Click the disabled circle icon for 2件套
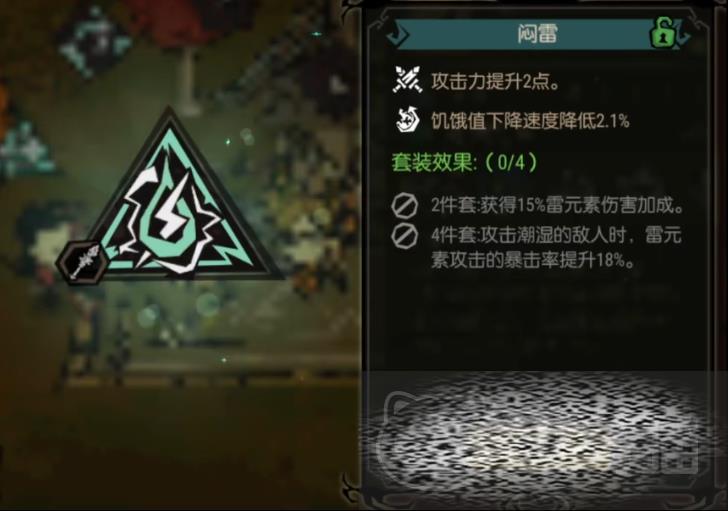The image size is (728, 511). tap(404, 206)
